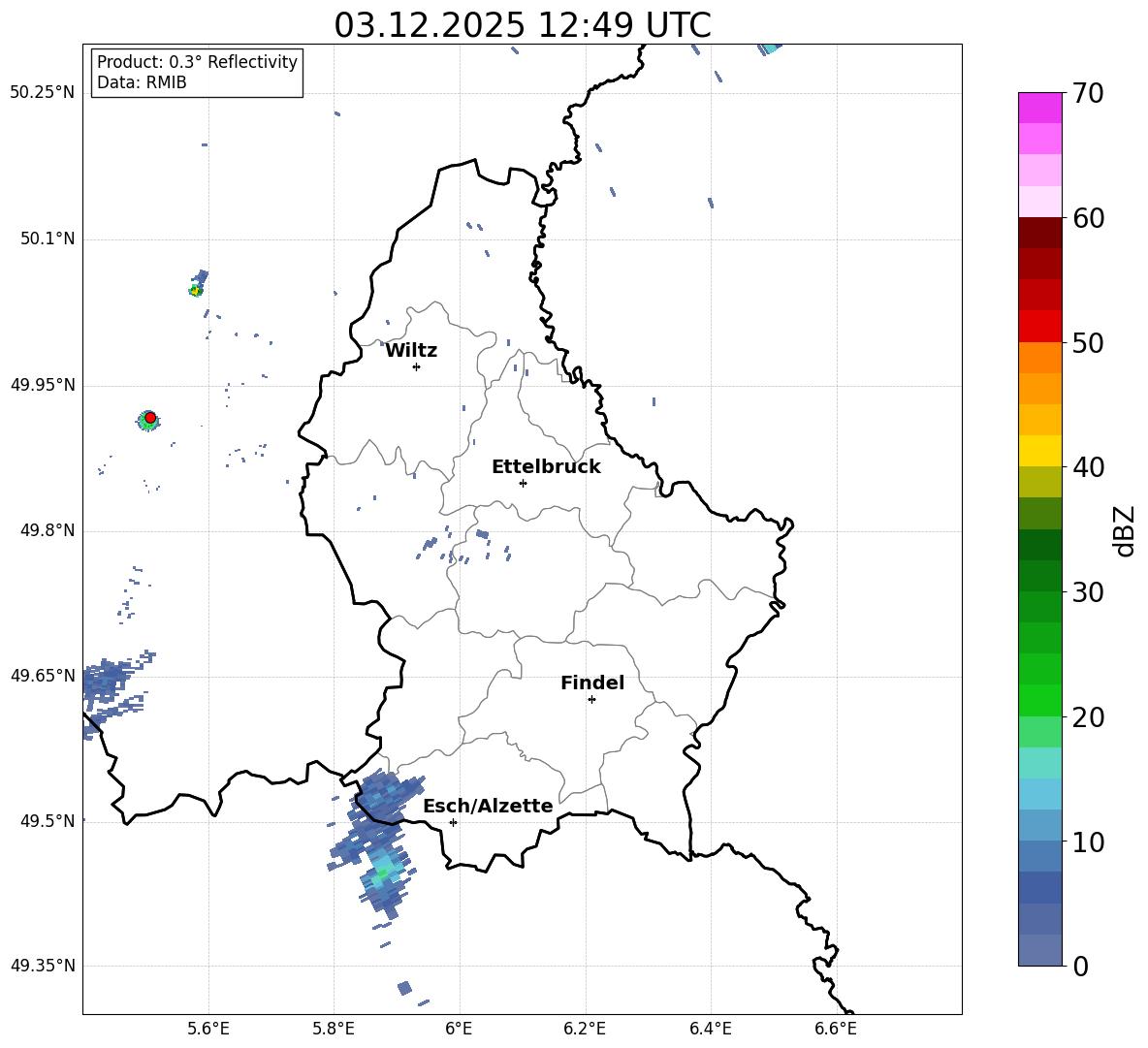This screenshot has height=1048, width=1148.
Task: Pick the bright green colorbar swatch at 20
Action: point(1039,700)
